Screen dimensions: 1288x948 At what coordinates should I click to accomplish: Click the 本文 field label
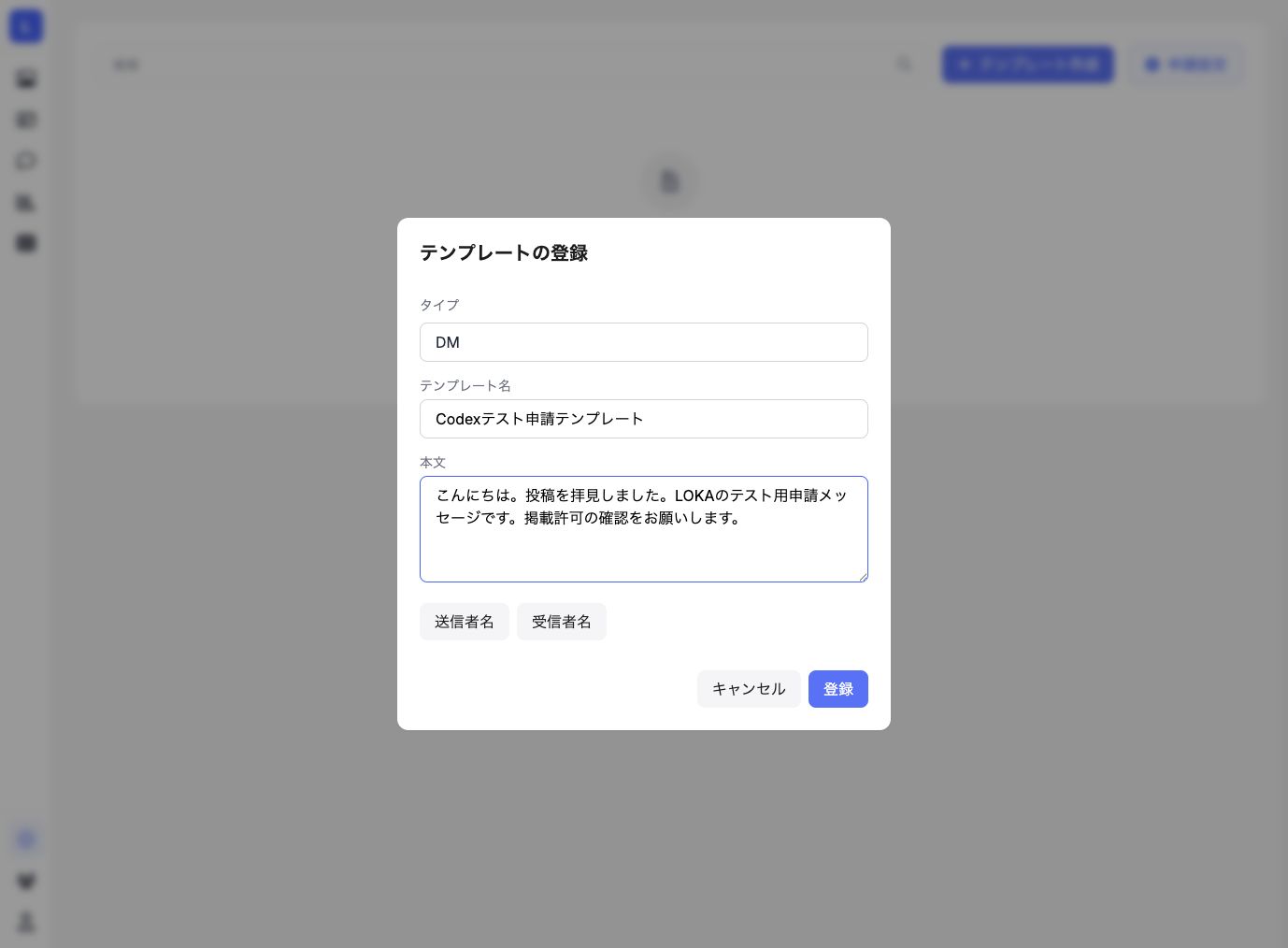(433, 462)
